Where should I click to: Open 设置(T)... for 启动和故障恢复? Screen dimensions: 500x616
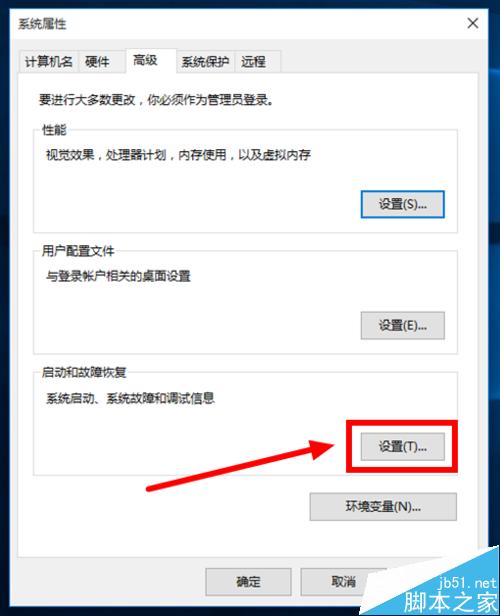tap(403, 446)
